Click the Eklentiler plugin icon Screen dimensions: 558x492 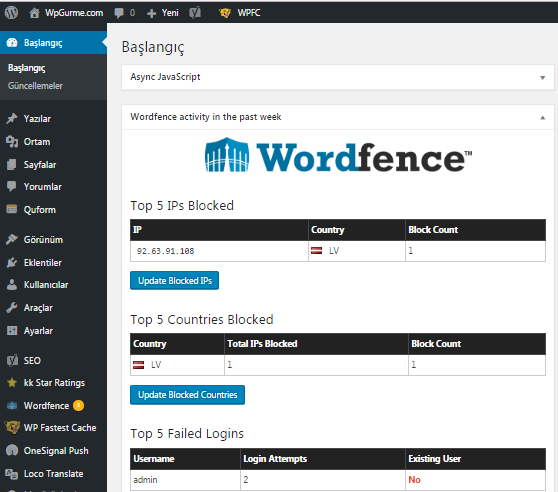click(x=12, y=263)
